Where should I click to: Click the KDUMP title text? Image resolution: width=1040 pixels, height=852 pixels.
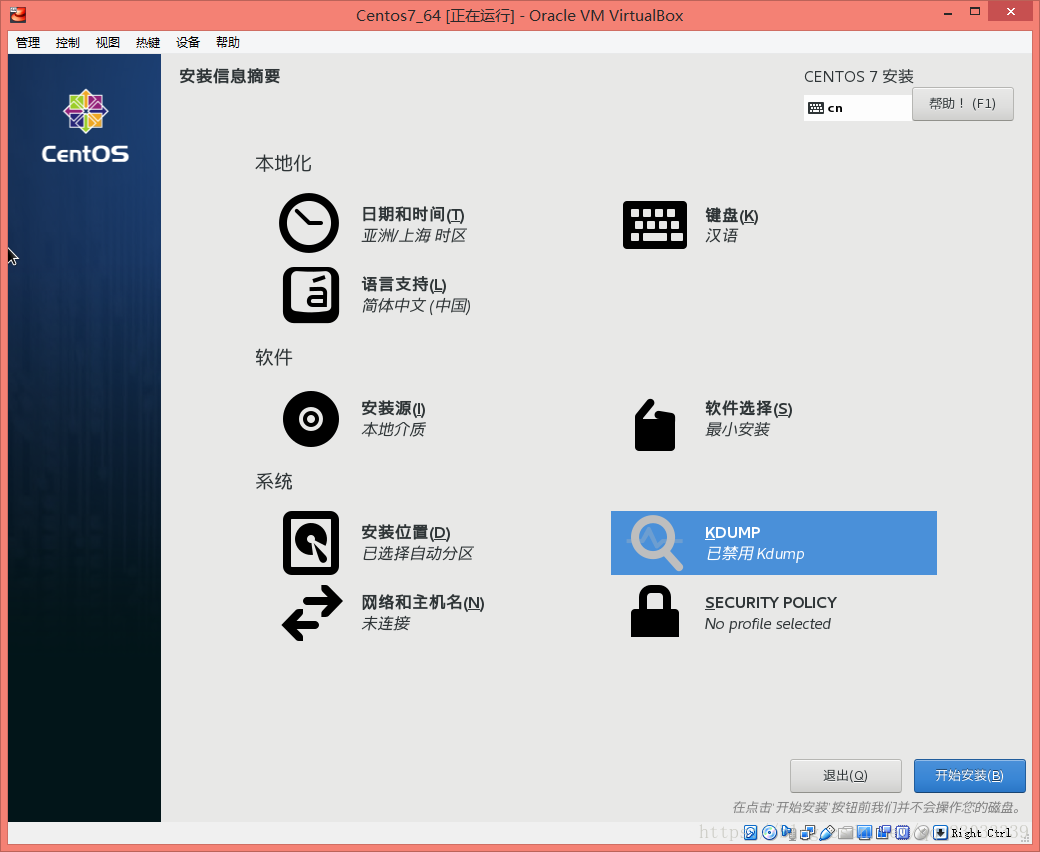[732, 532]
